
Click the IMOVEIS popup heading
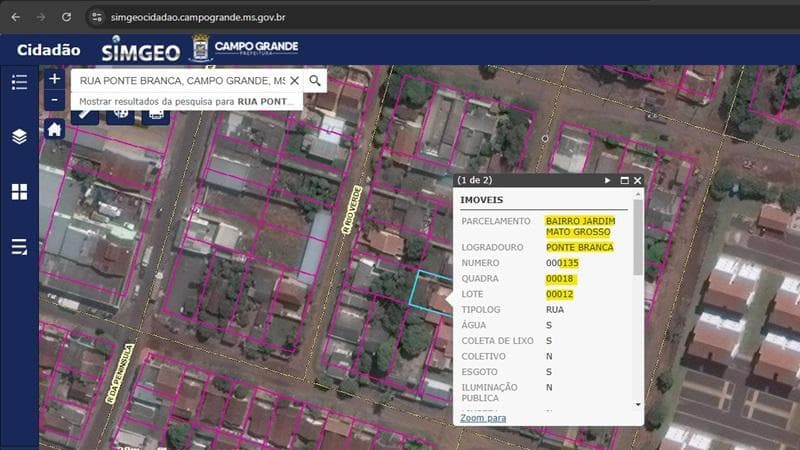click(x=482, y=200)
